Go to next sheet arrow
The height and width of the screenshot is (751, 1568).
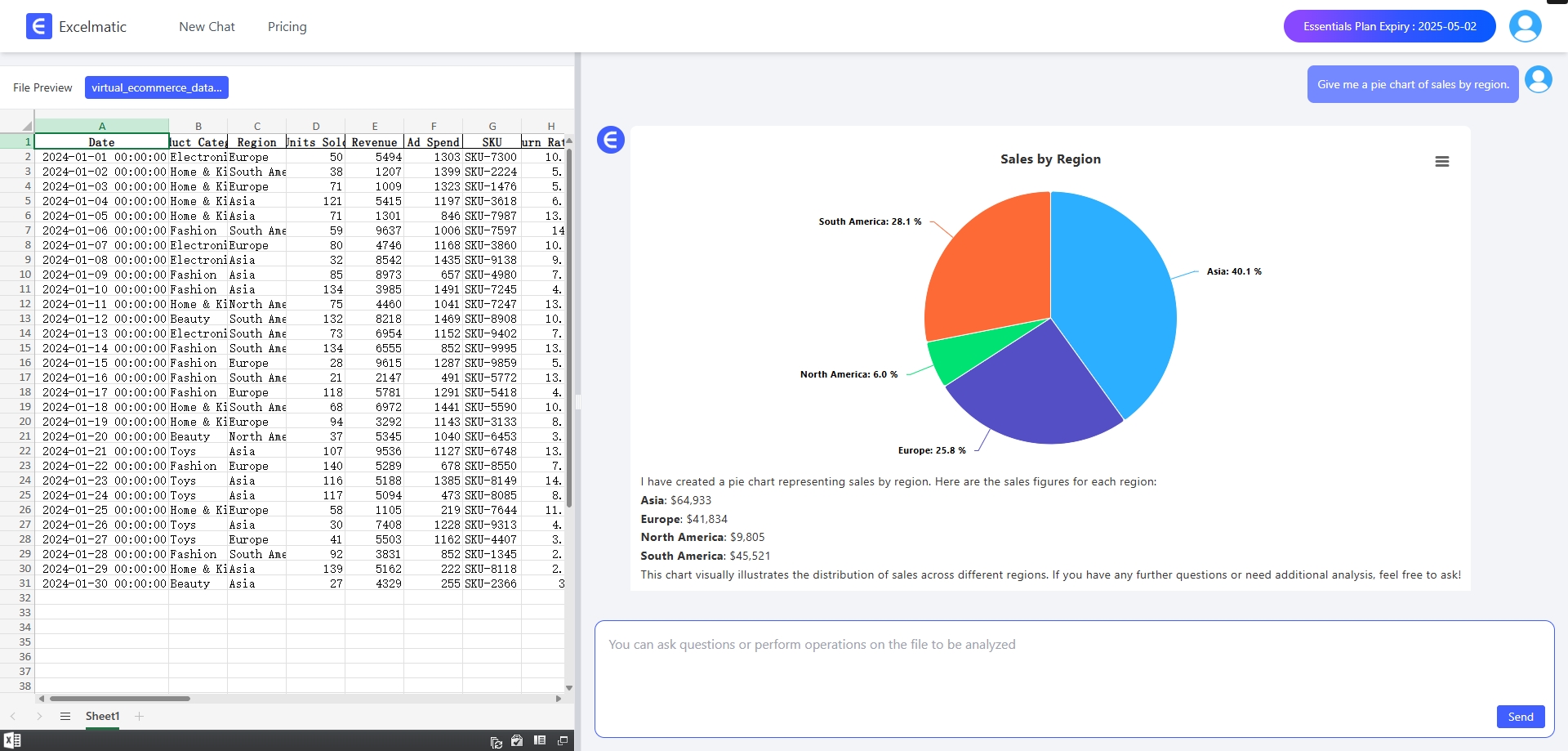click(x=39, y=717)
